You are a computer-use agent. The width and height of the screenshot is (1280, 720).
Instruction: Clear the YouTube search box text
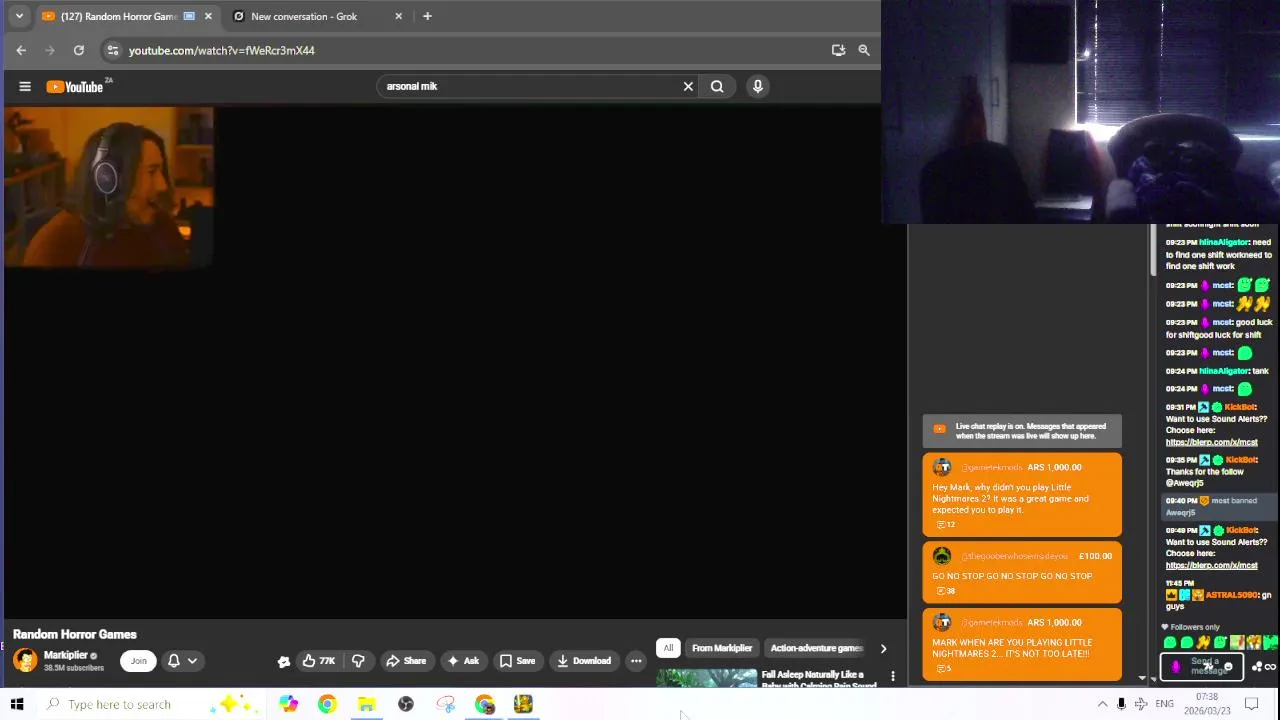688,86
